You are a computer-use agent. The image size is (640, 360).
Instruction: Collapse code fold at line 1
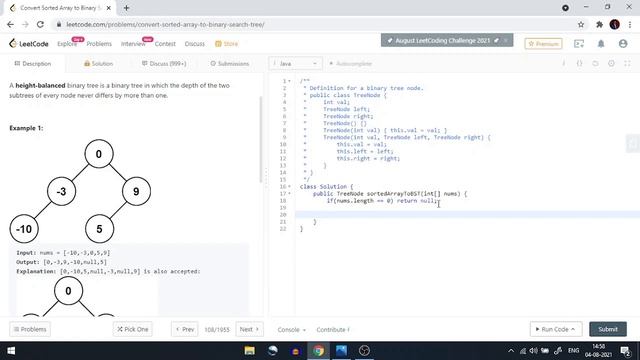(290, 81)
